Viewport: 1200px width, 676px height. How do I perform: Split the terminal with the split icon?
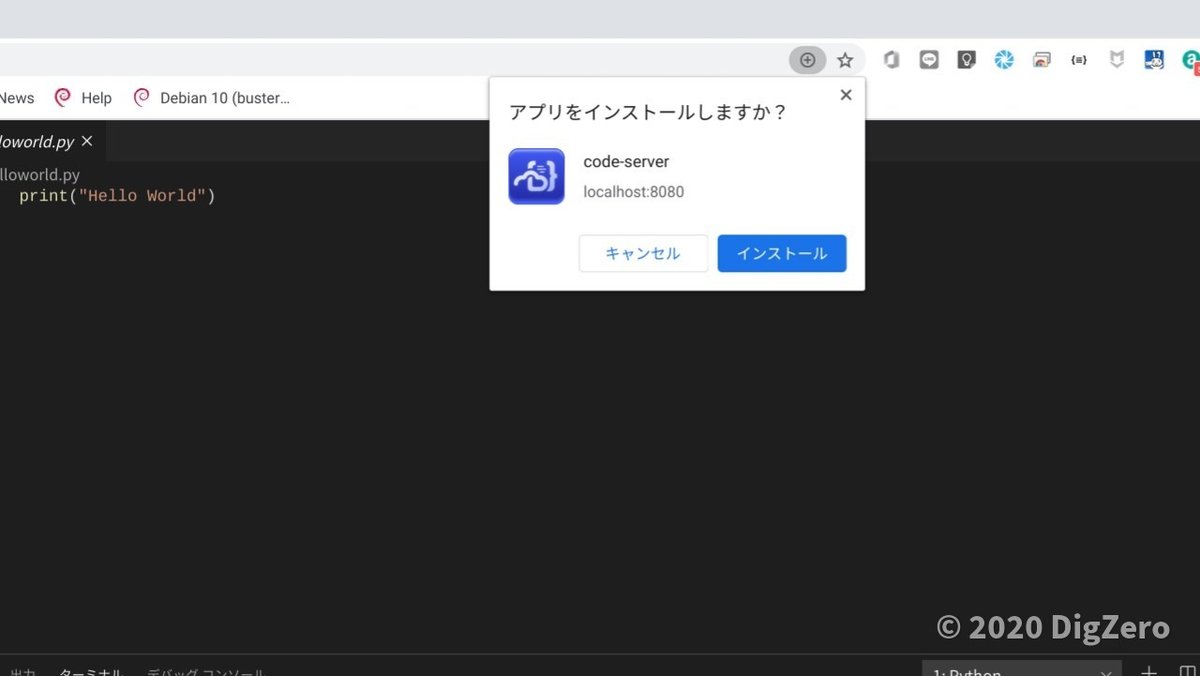(1186, 671)
